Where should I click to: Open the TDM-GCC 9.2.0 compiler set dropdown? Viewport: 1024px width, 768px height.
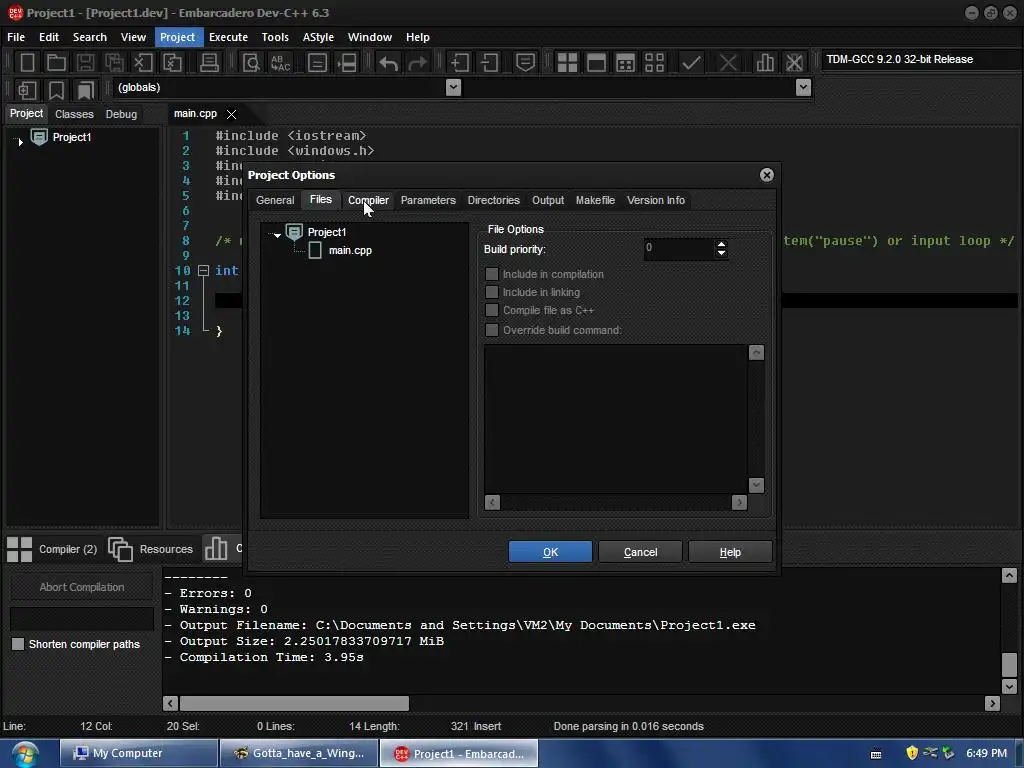pyautogui.click(x=920, y=59)
